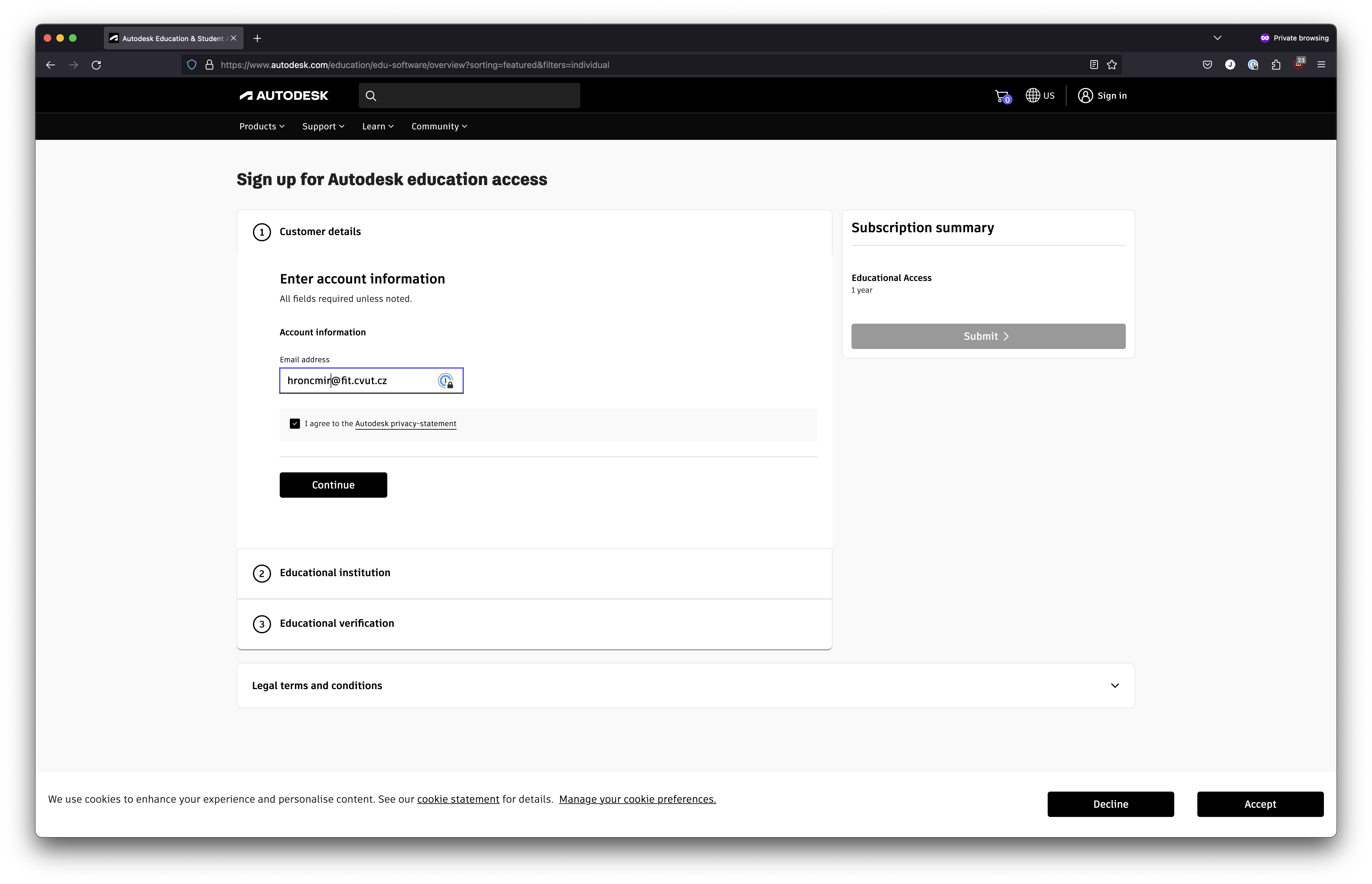Screen dimensions: 1372x884
Task: Open the Community dropdown menu
Action: point(439,126)
